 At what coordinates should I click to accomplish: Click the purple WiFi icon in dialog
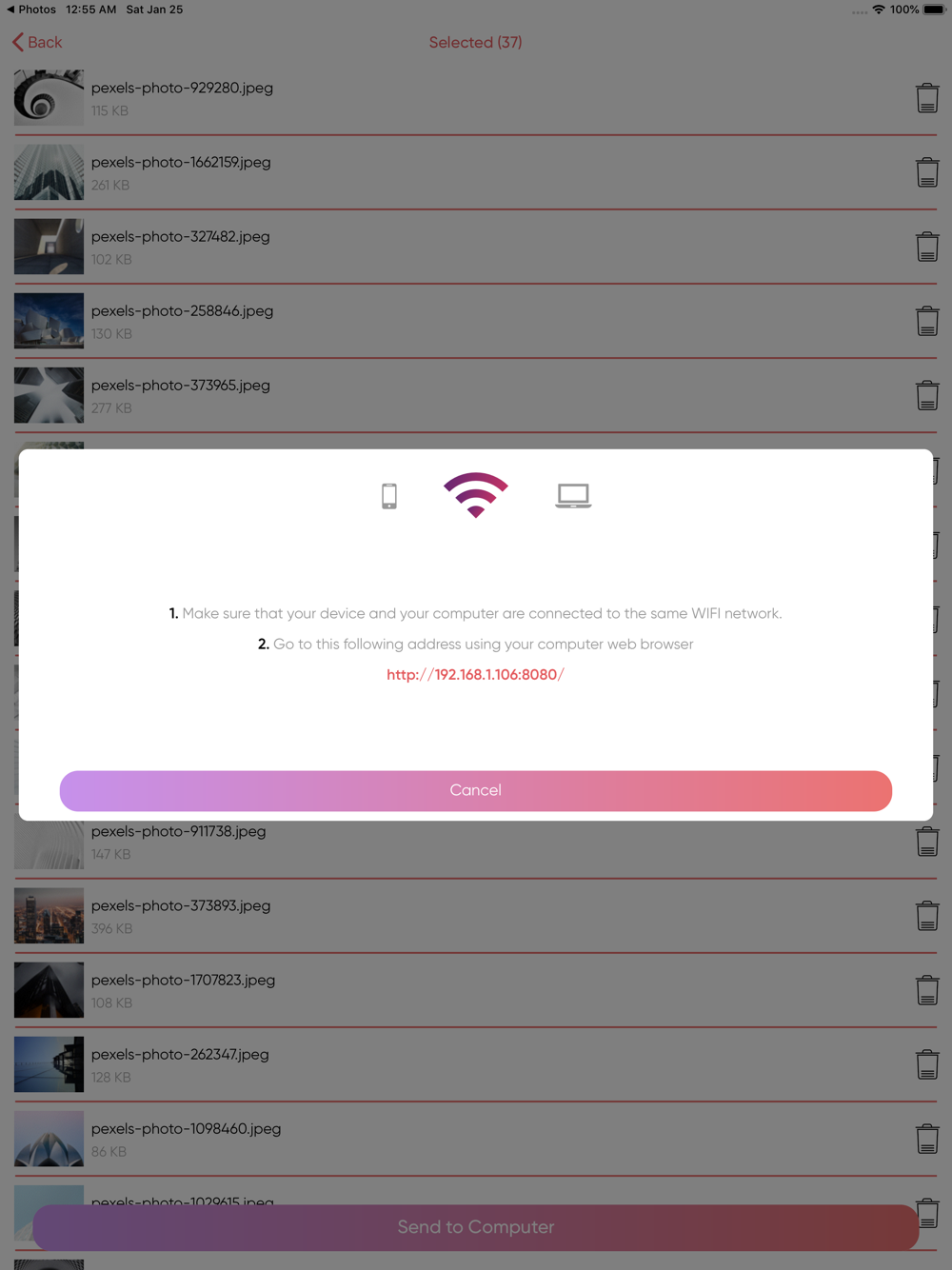pyautogui.click(x=476, y=495)
